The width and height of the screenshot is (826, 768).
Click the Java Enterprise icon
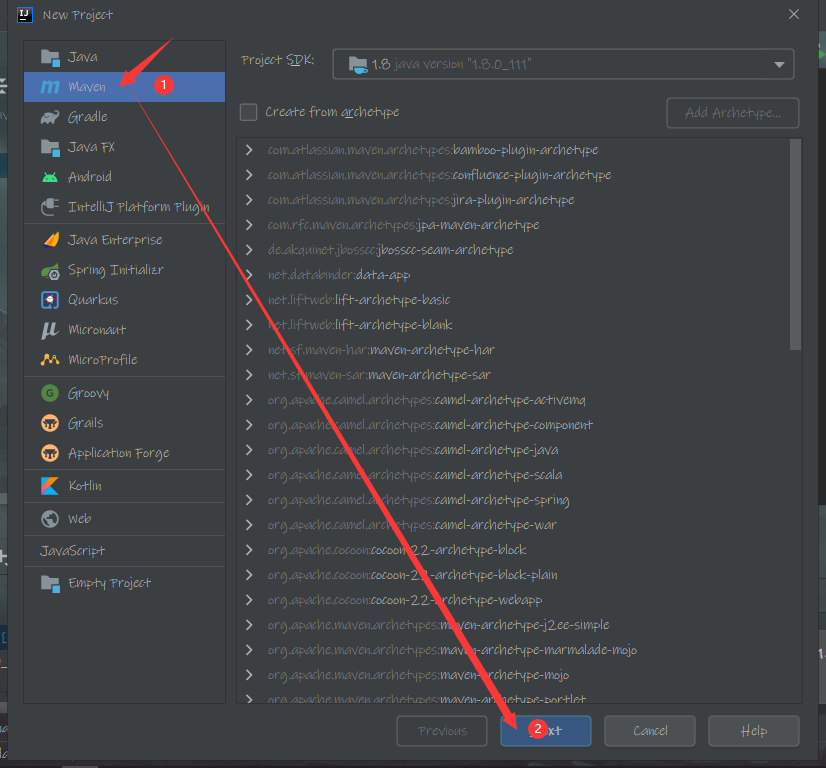tap(51, 240)
